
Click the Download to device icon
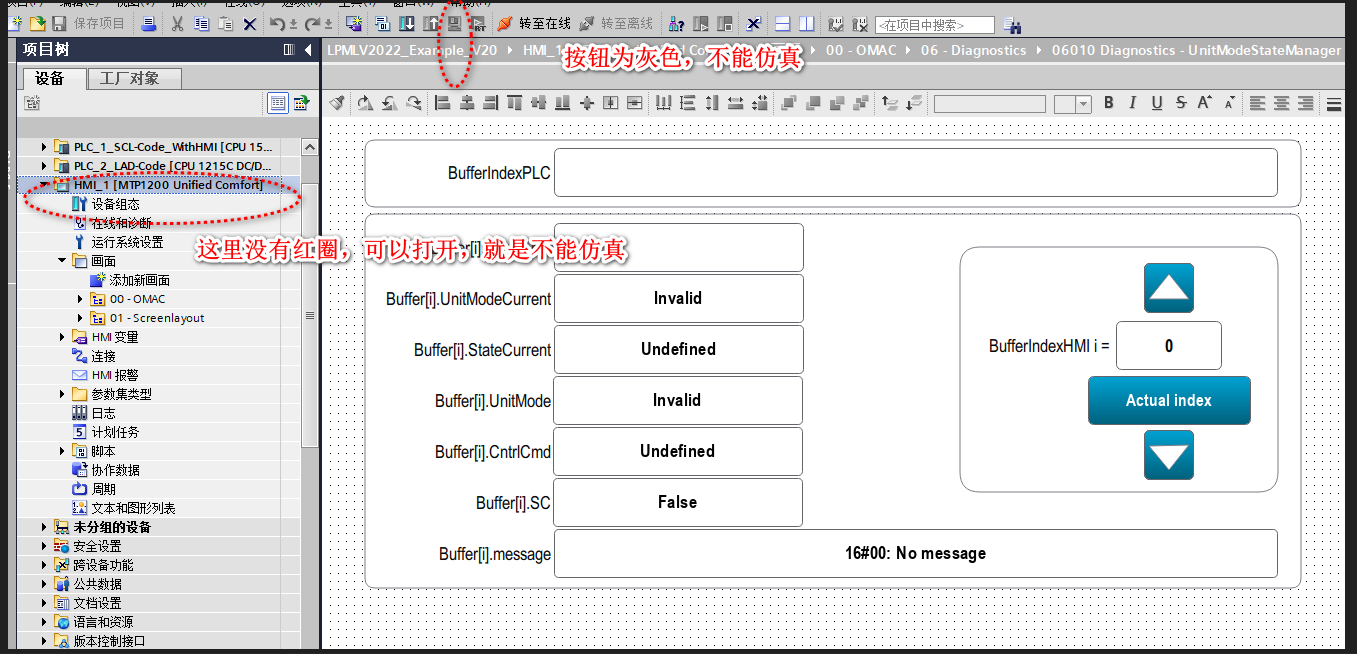point(406,23)
